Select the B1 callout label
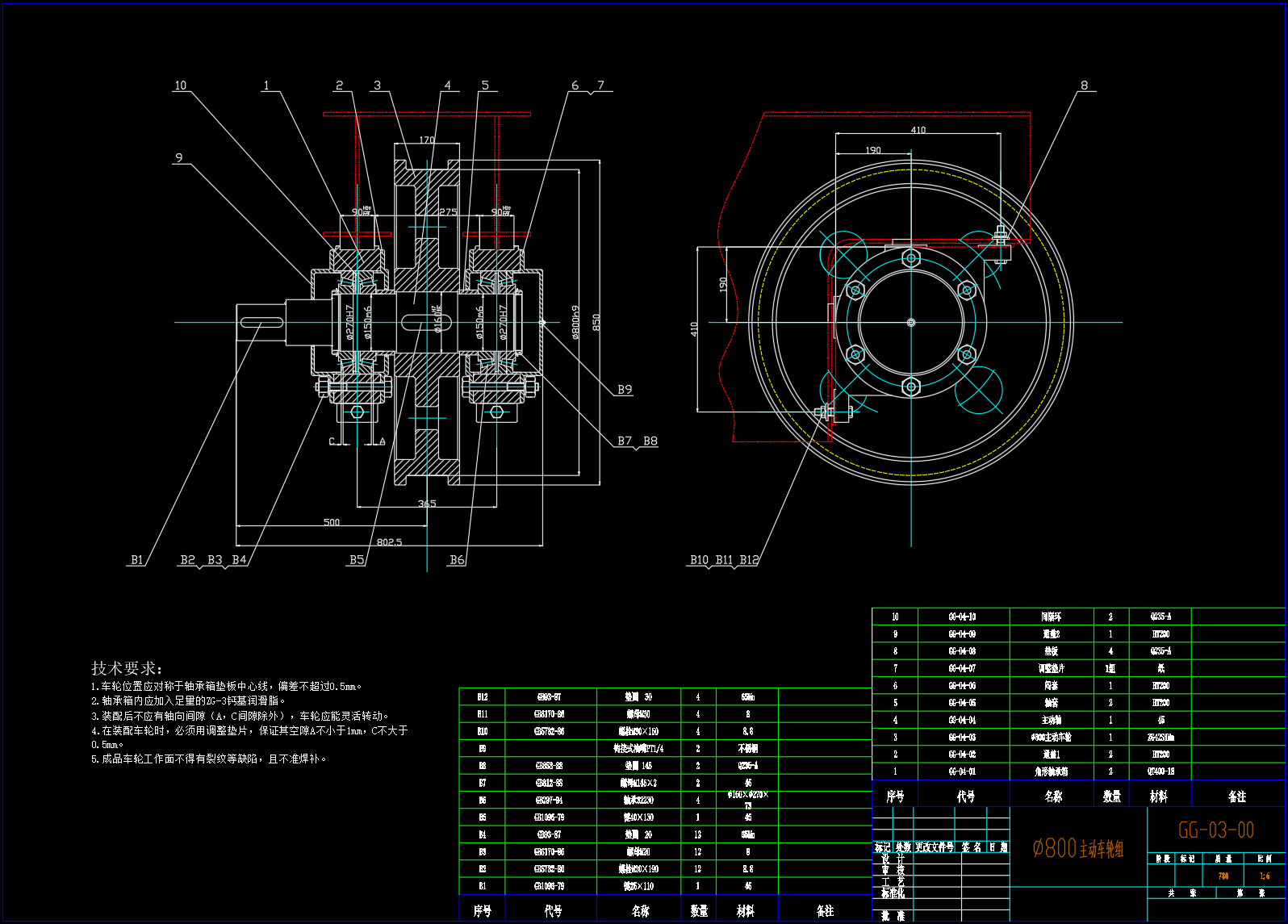The width and height of the screenshot is (1288, 924). 137,559
